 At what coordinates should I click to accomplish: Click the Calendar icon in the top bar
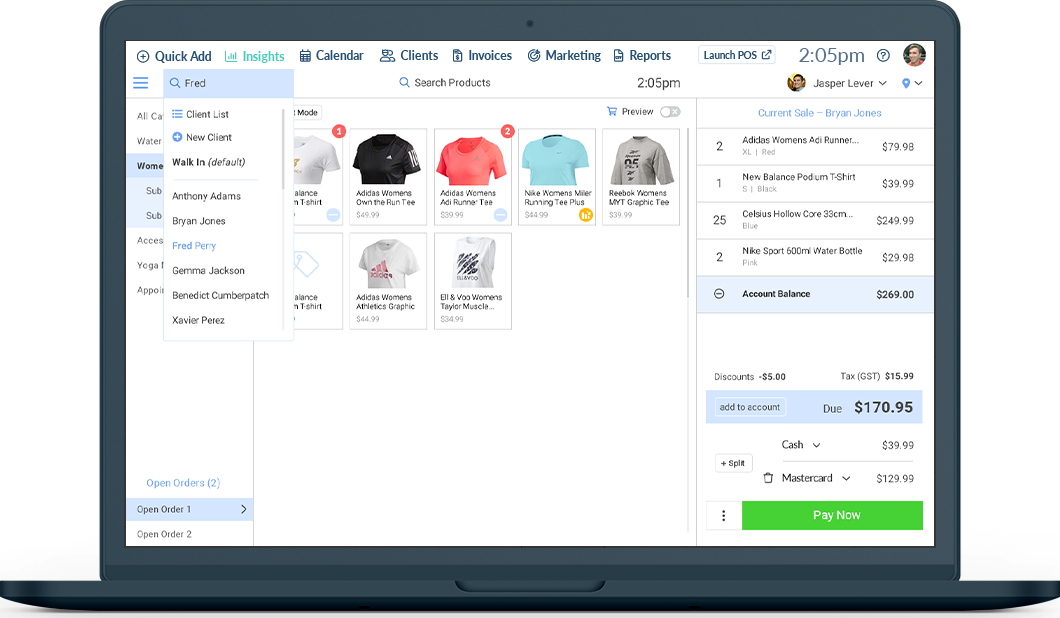click(x=305, y=55)
